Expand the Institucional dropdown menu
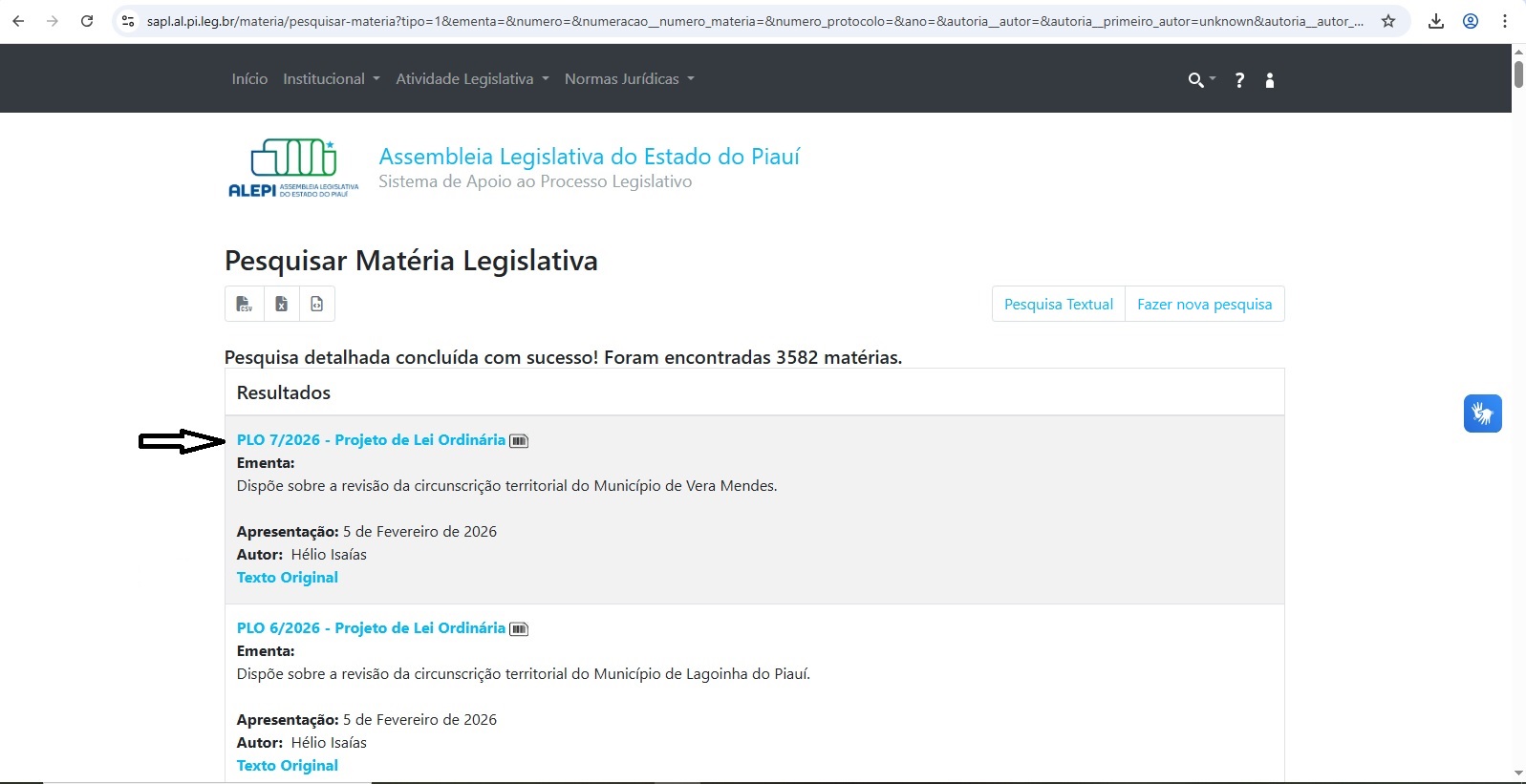Viewport: 1526px width, 784px height. click(x=331, y=79)
